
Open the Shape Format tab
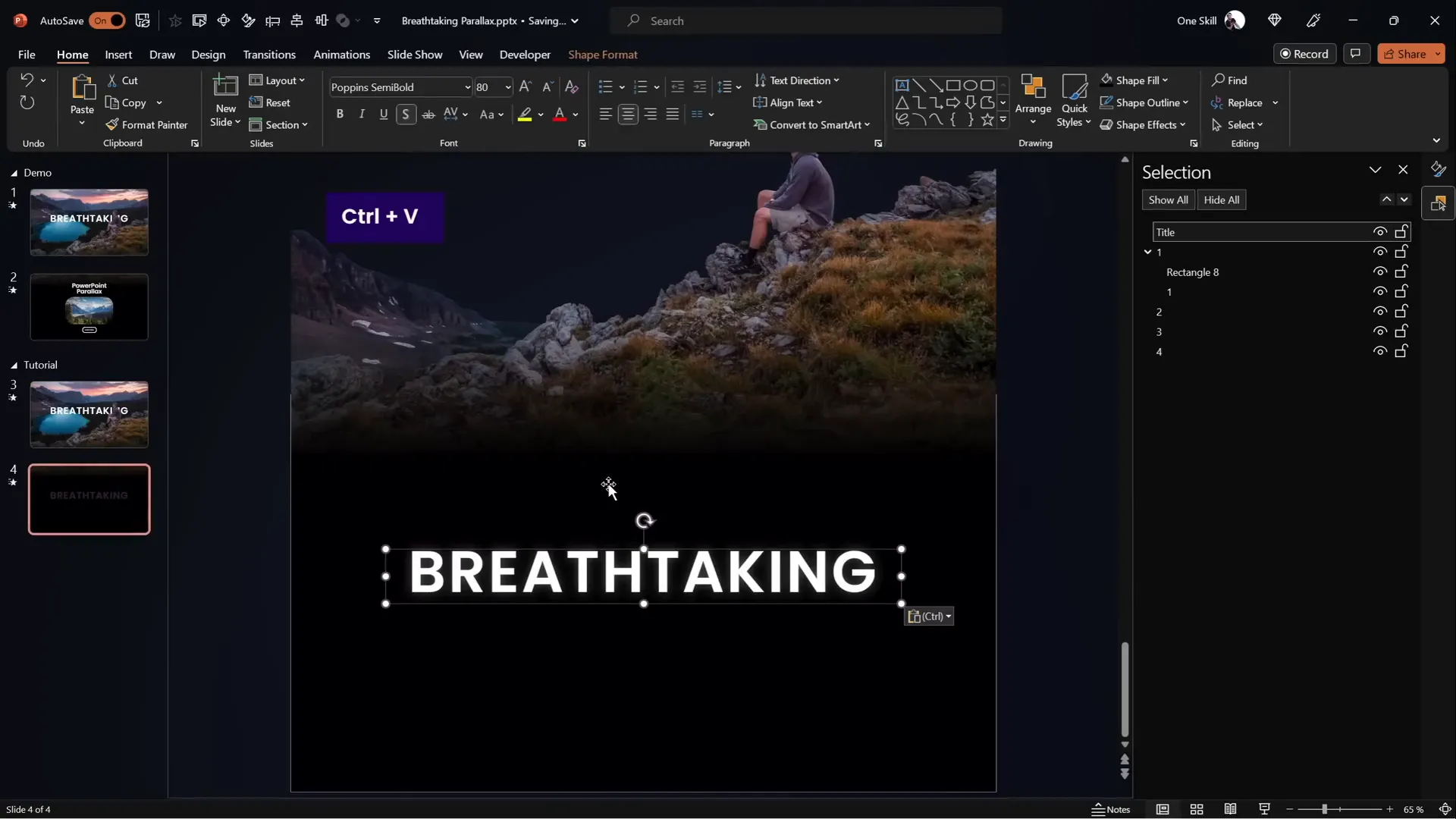coord(603,55)
